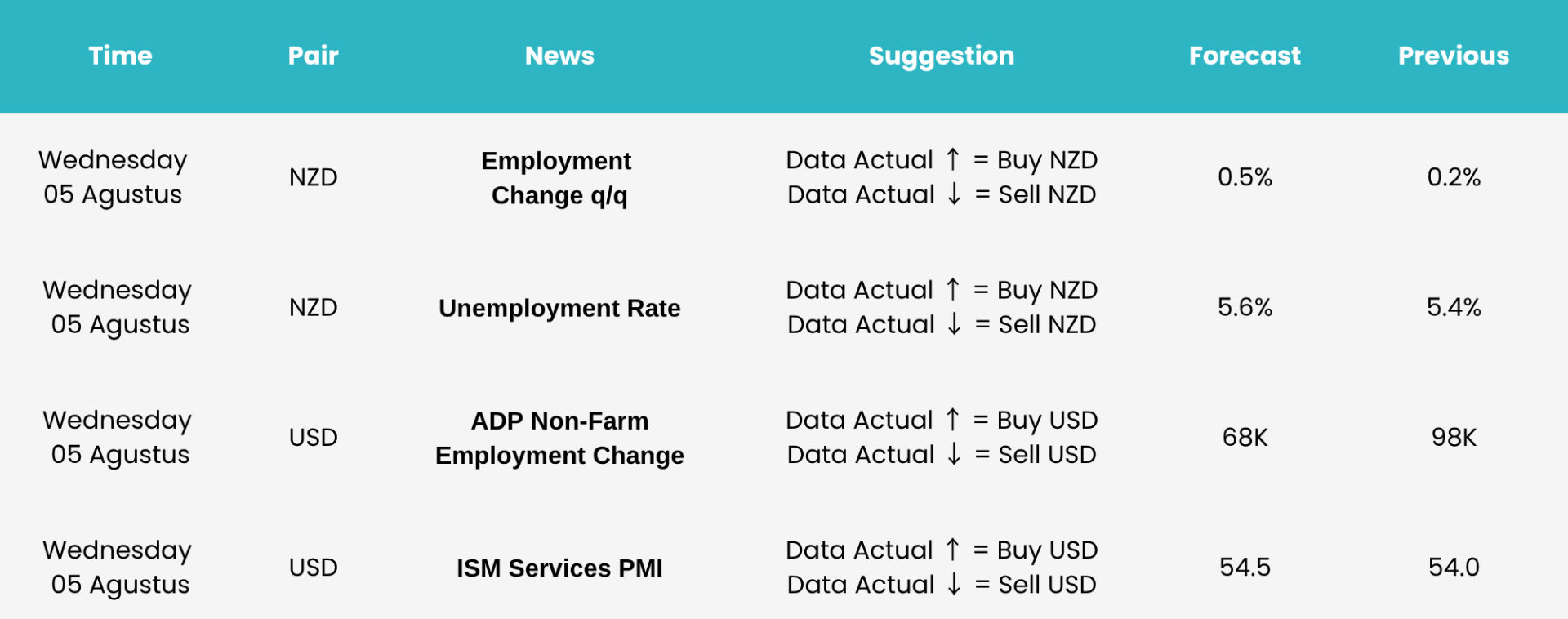
Task: Select the Suggestion column header
Action: pos(942,56)
